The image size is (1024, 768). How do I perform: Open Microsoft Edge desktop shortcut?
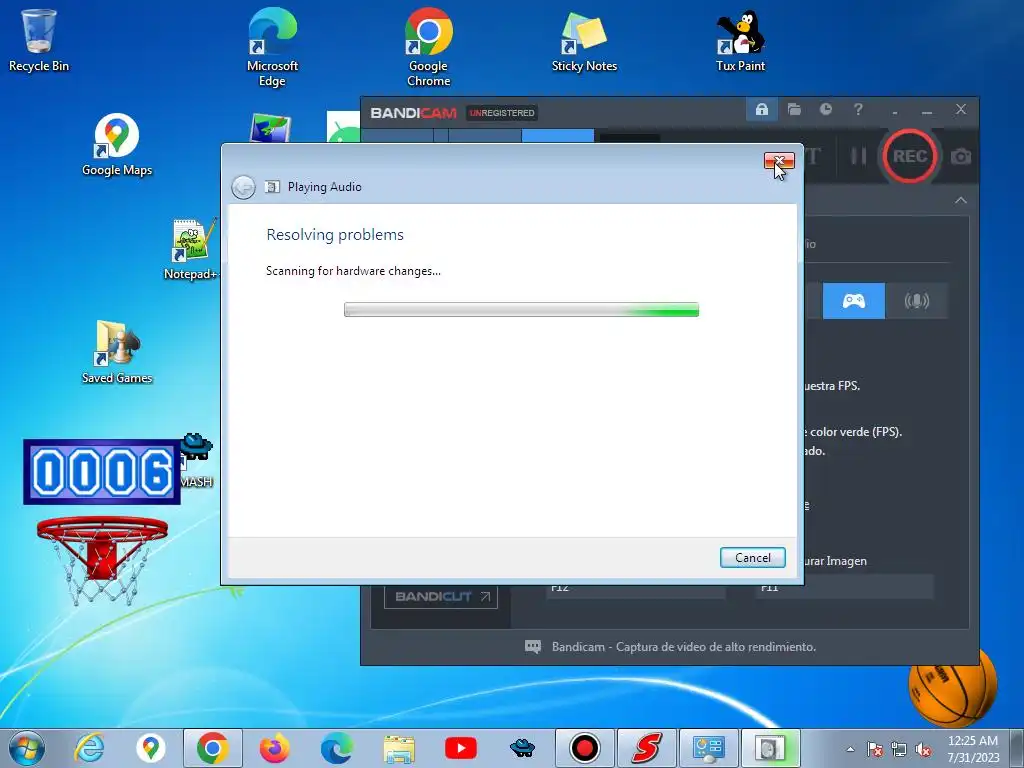[x=272, y=47]
